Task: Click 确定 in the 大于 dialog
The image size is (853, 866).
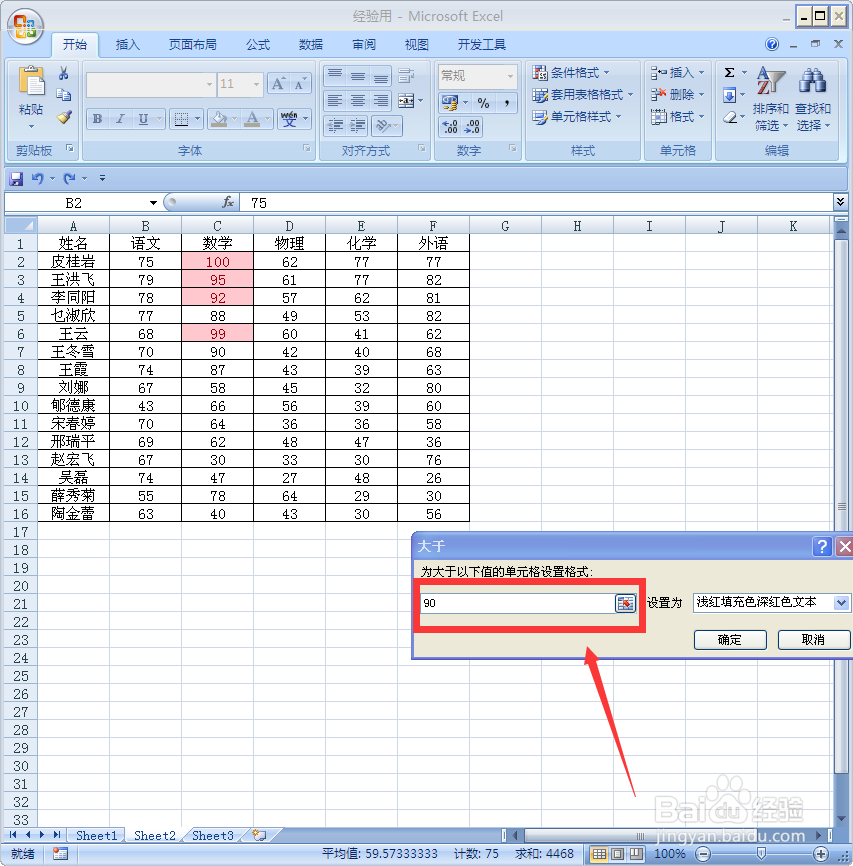Action: point(730,640)
